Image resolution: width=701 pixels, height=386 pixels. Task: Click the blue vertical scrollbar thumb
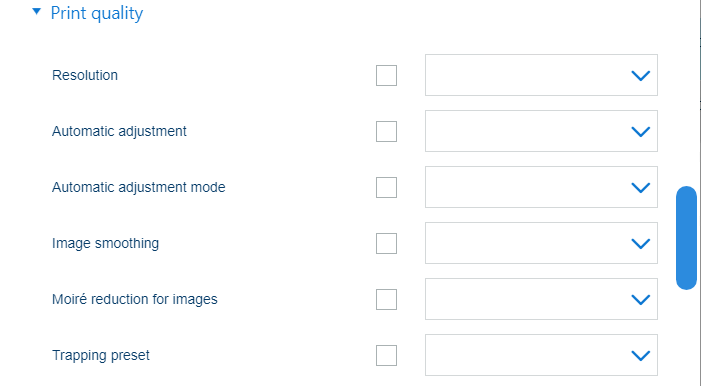click(x=686, y=238)
